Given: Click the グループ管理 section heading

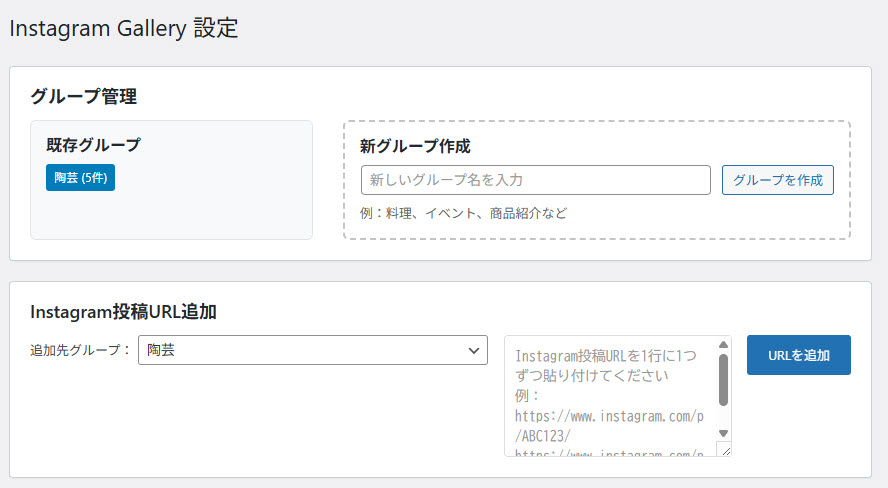Looking at the screenshot, I should point(84,96).
